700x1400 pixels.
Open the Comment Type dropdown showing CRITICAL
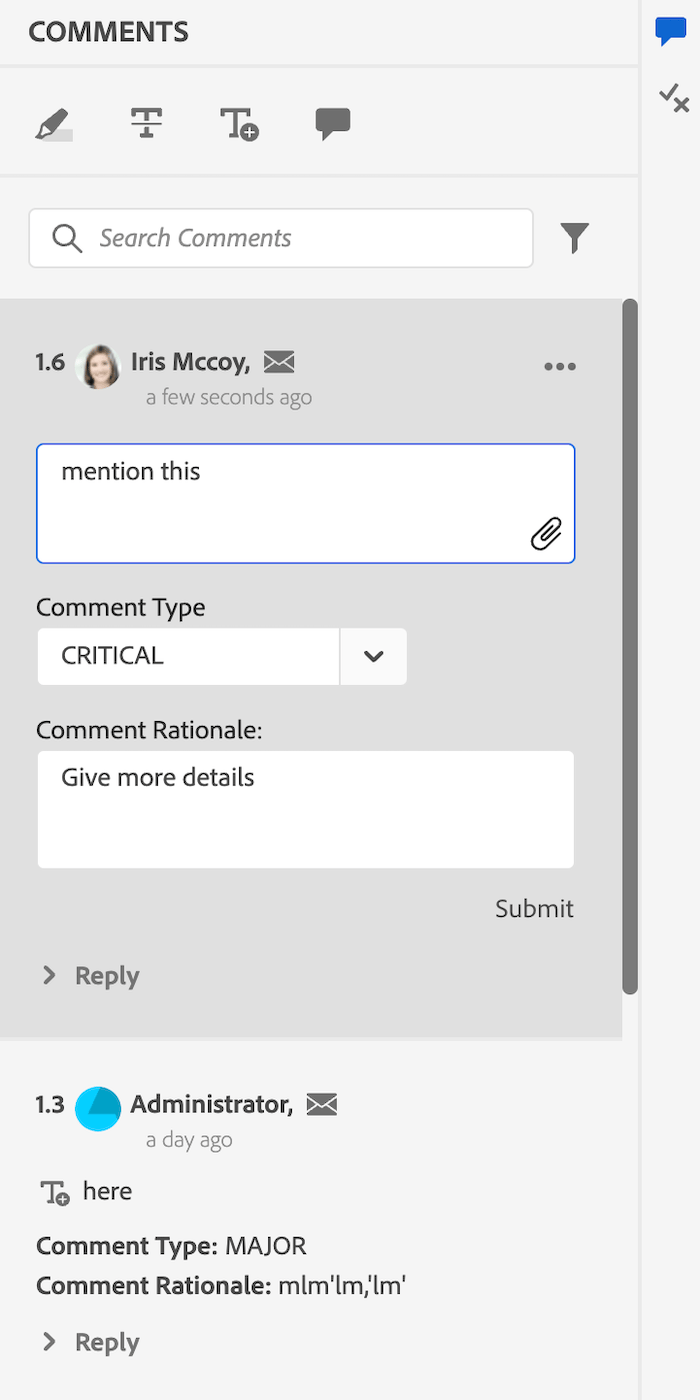373,656
